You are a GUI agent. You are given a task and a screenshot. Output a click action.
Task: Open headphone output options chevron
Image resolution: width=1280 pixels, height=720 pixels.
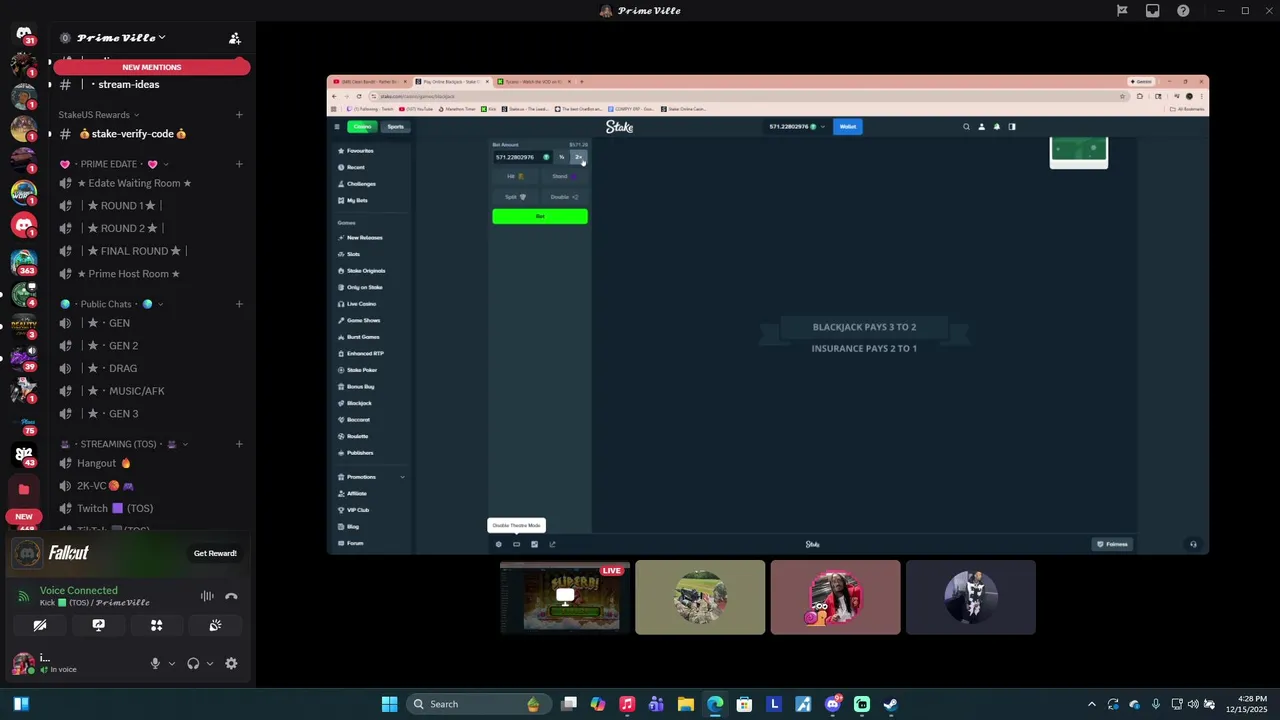[x=209, y=663]
